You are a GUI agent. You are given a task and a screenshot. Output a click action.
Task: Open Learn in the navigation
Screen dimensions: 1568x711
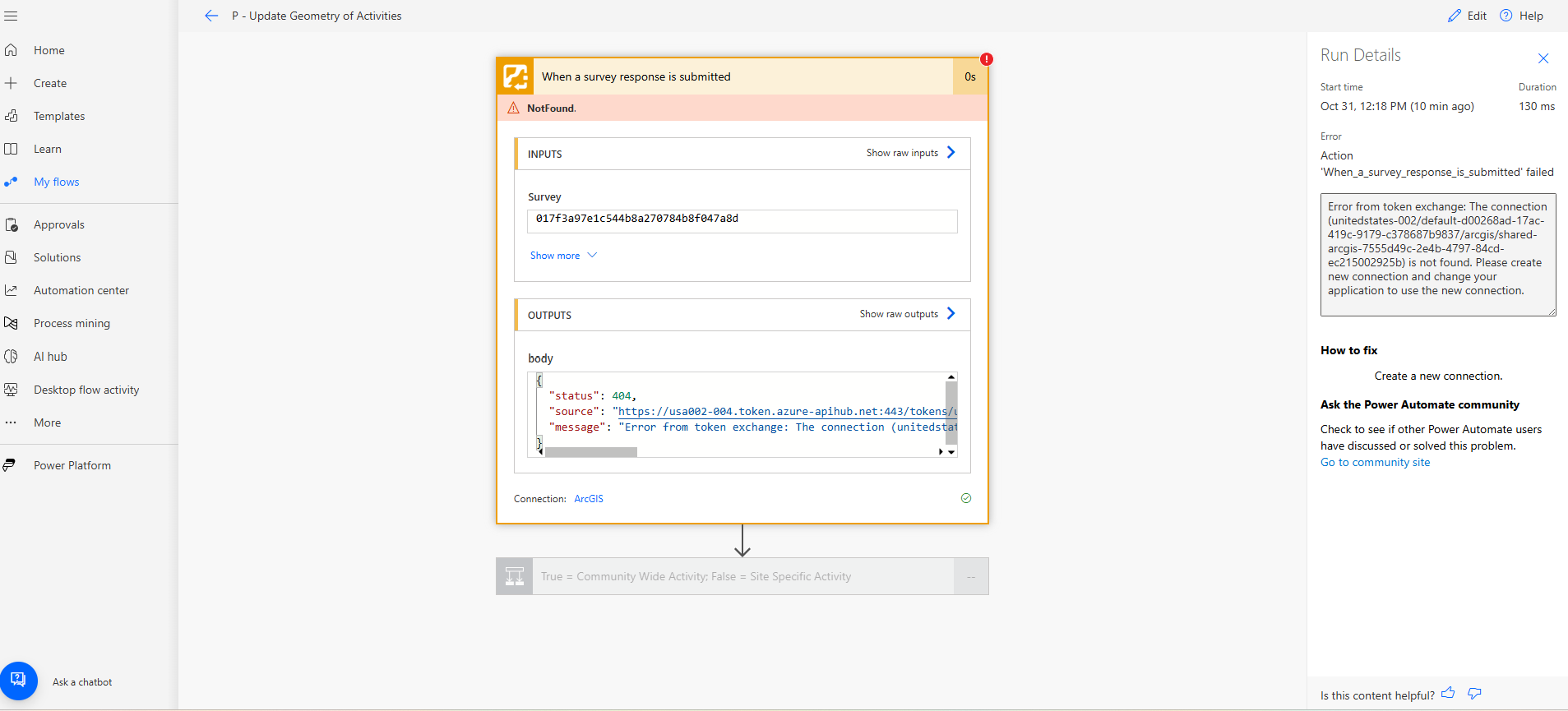[48, 149]
